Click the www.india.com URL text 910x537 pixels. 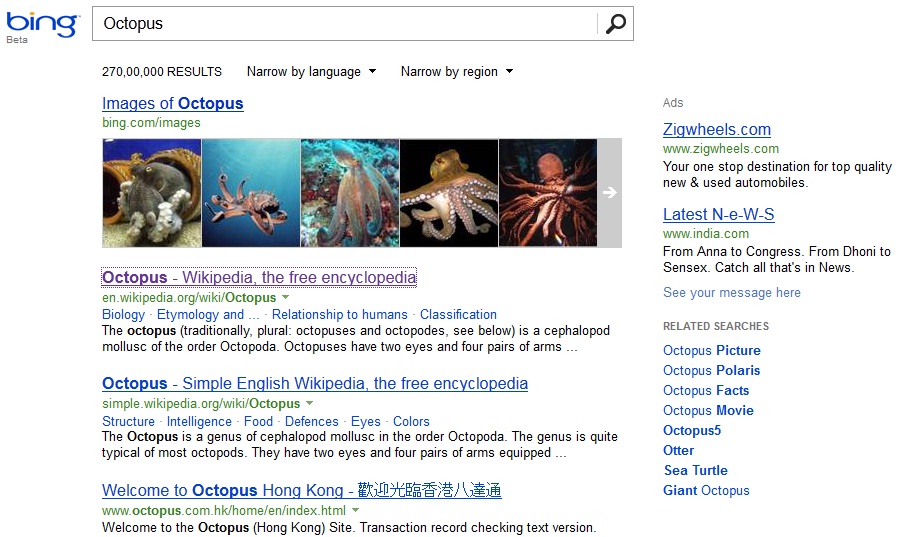coord(706,233)
